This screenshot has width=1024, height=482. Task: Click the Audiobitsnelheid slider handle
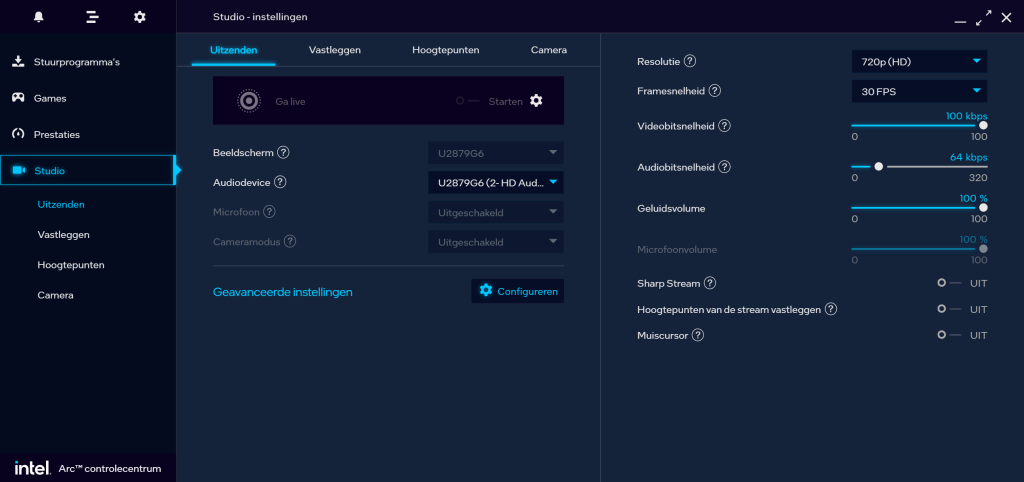[x=878, y=167]
